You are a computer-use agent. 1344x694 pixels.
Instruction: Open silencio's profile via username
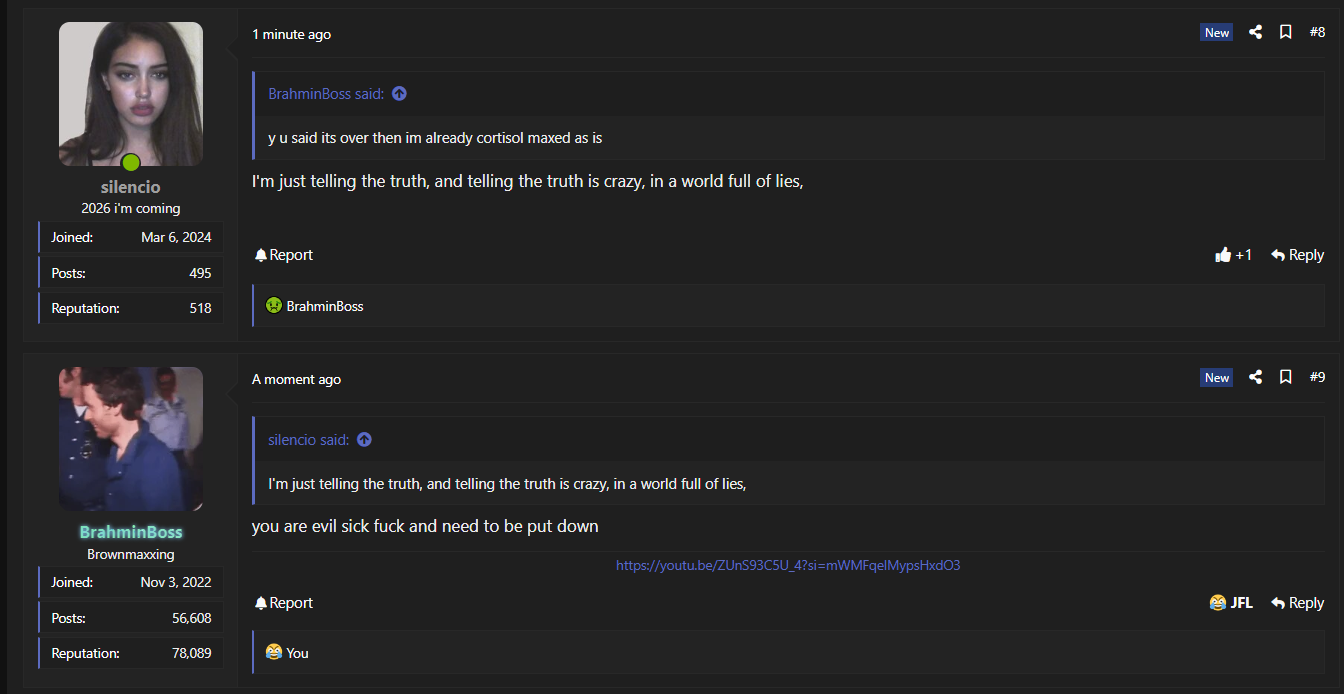coord(130,187)
